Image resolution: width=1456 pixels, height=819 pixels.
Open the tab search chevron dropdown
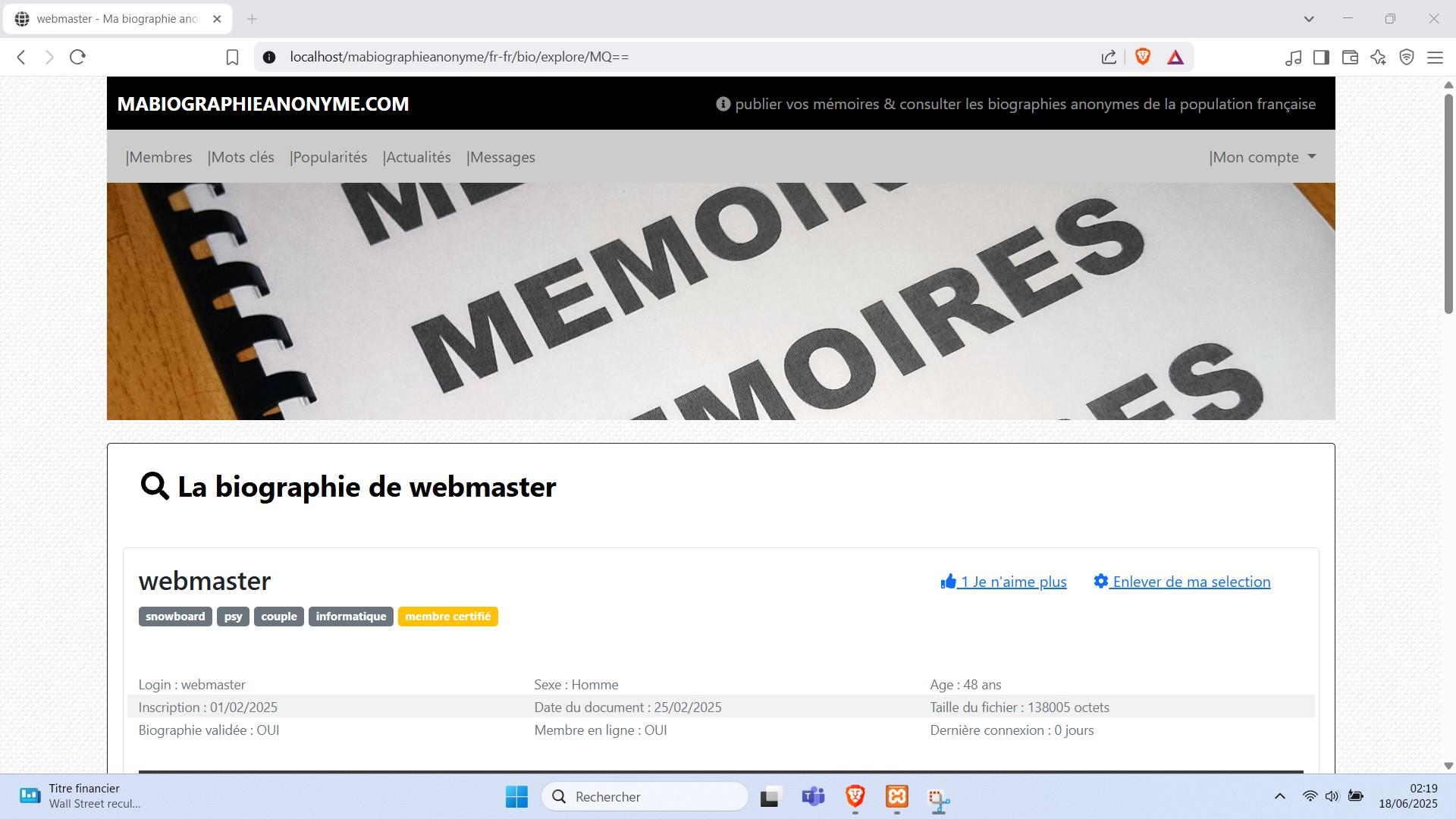1308,19
